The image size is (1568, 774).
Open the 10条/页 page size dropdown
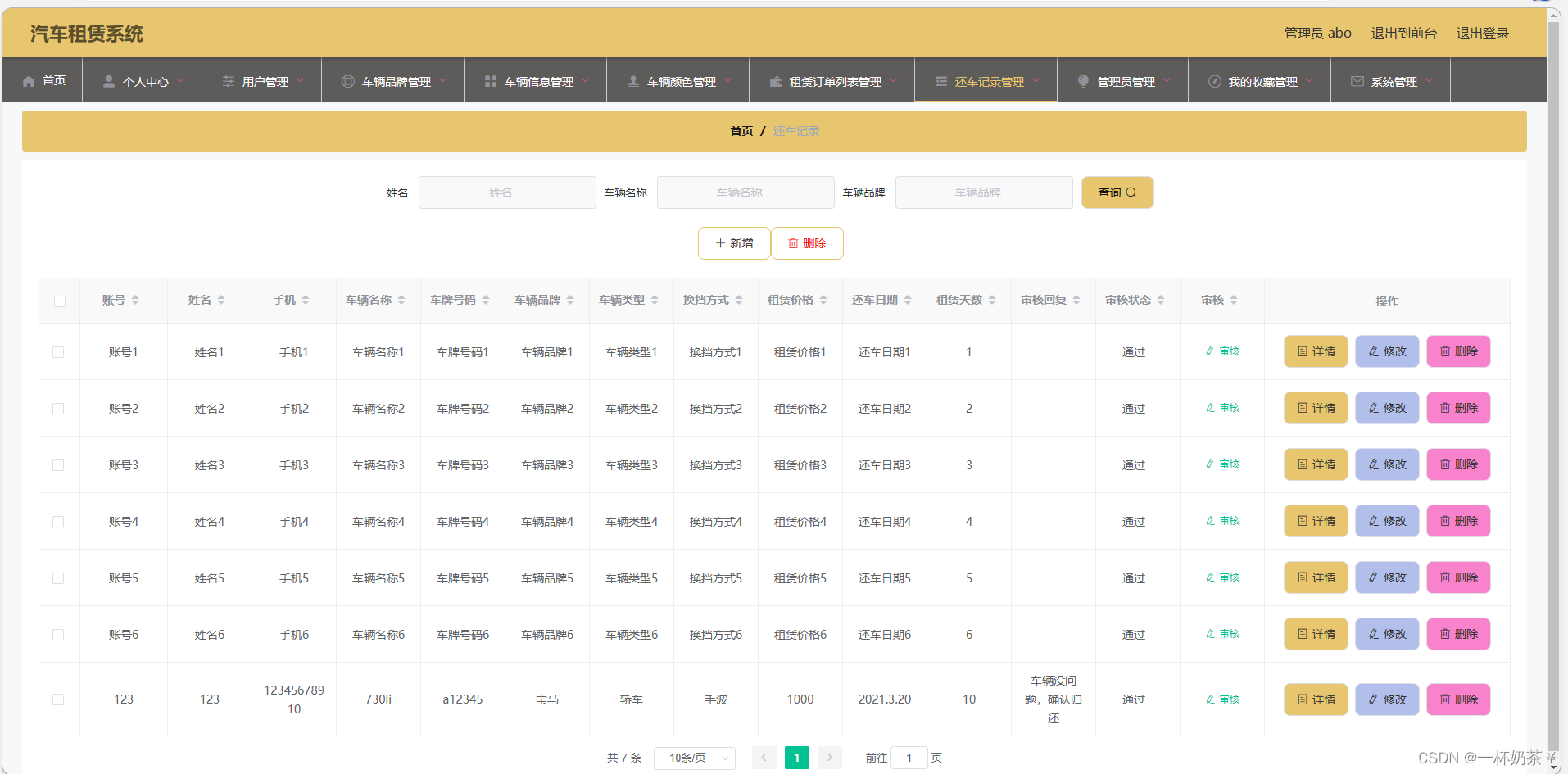(695, 758)
